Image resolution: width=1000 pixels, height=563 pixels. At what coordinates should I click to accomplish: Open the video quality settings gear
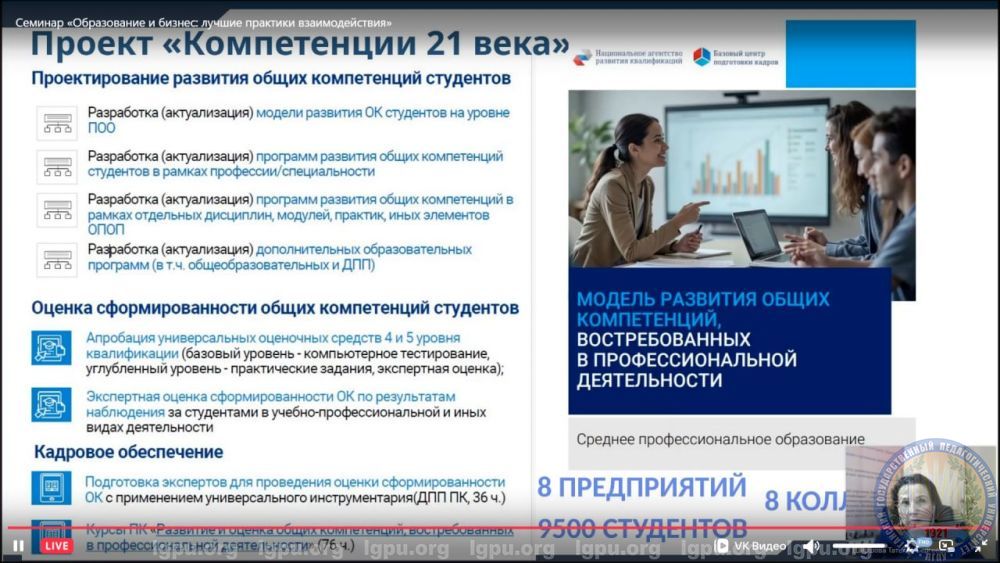point(912,546)
